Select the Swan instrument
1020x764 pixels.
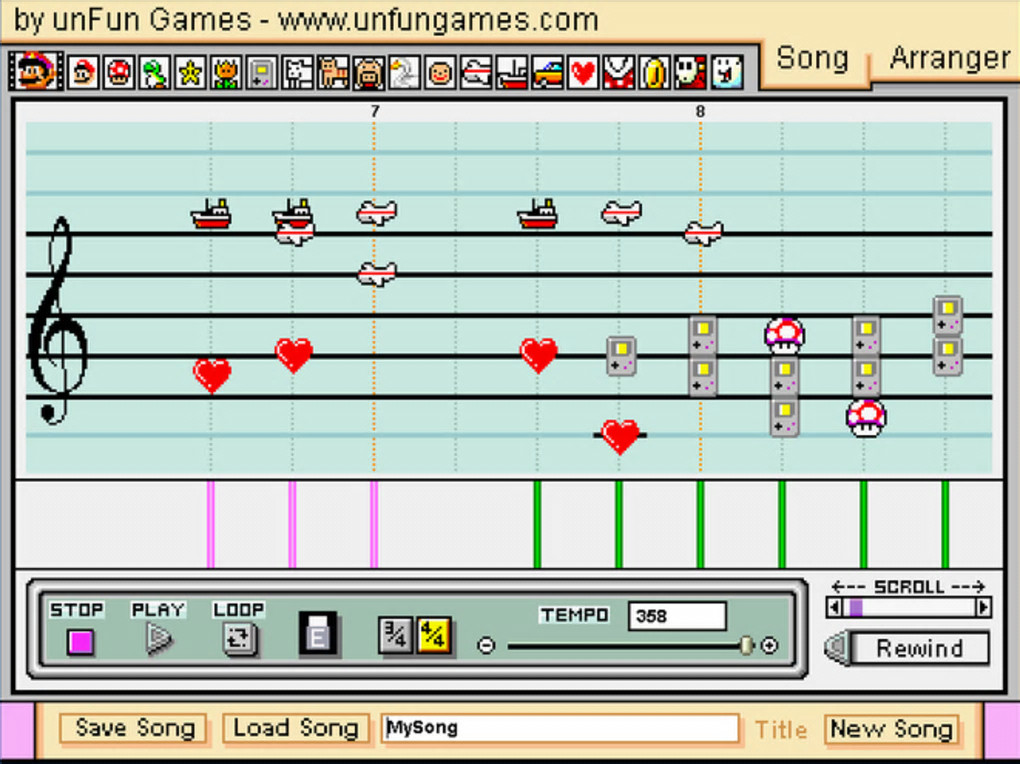[404, 72]
